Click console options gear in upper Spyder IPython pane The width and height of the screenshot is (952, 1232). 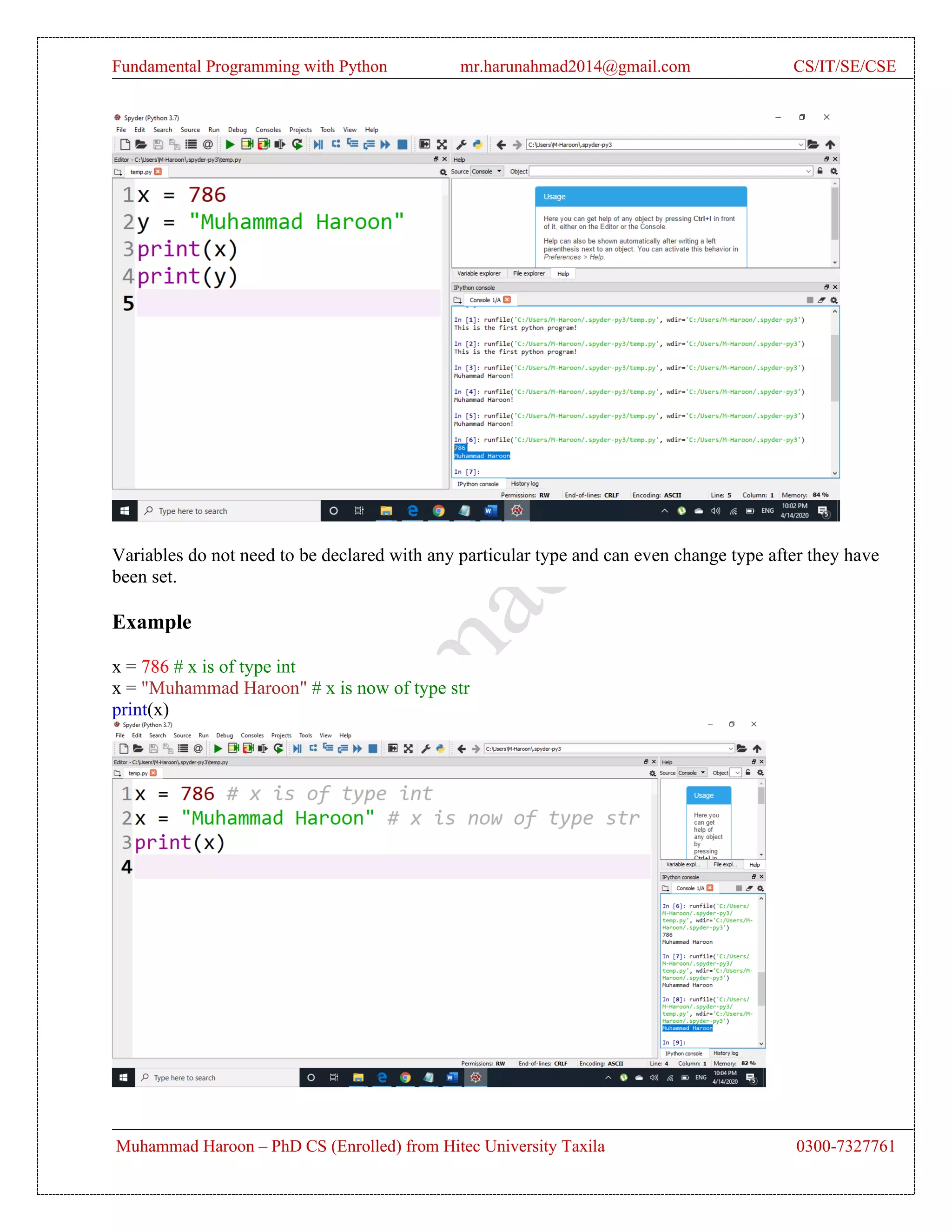pyautogui.click(x=833, y=300)
